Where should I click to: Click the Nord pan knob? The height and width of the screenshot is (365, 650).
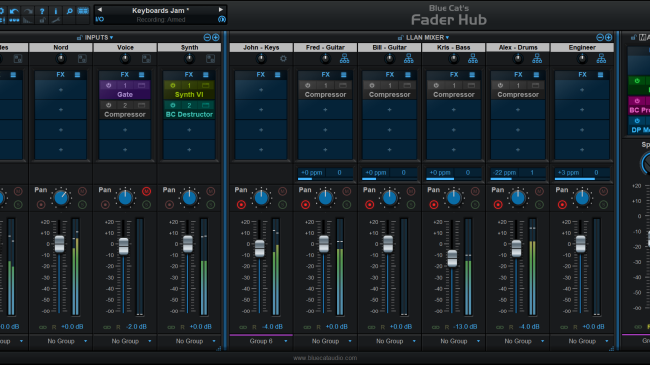point(61,198)
